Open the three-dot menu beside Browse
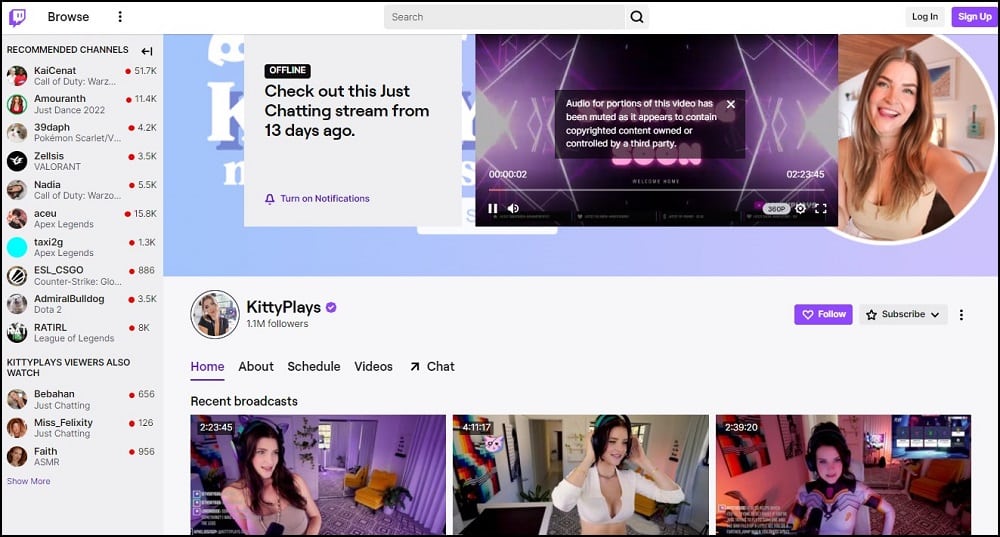The width and height of the screenshot is (1000, 537). tap(120, 17)
